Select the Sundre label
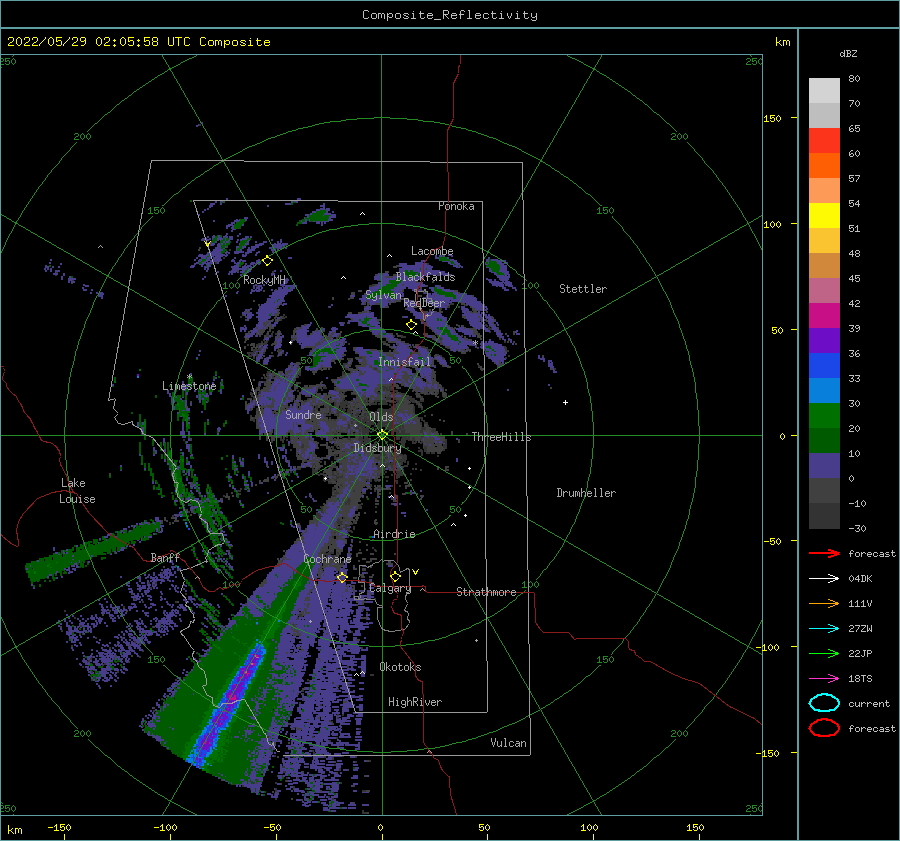 coord(304,414)
